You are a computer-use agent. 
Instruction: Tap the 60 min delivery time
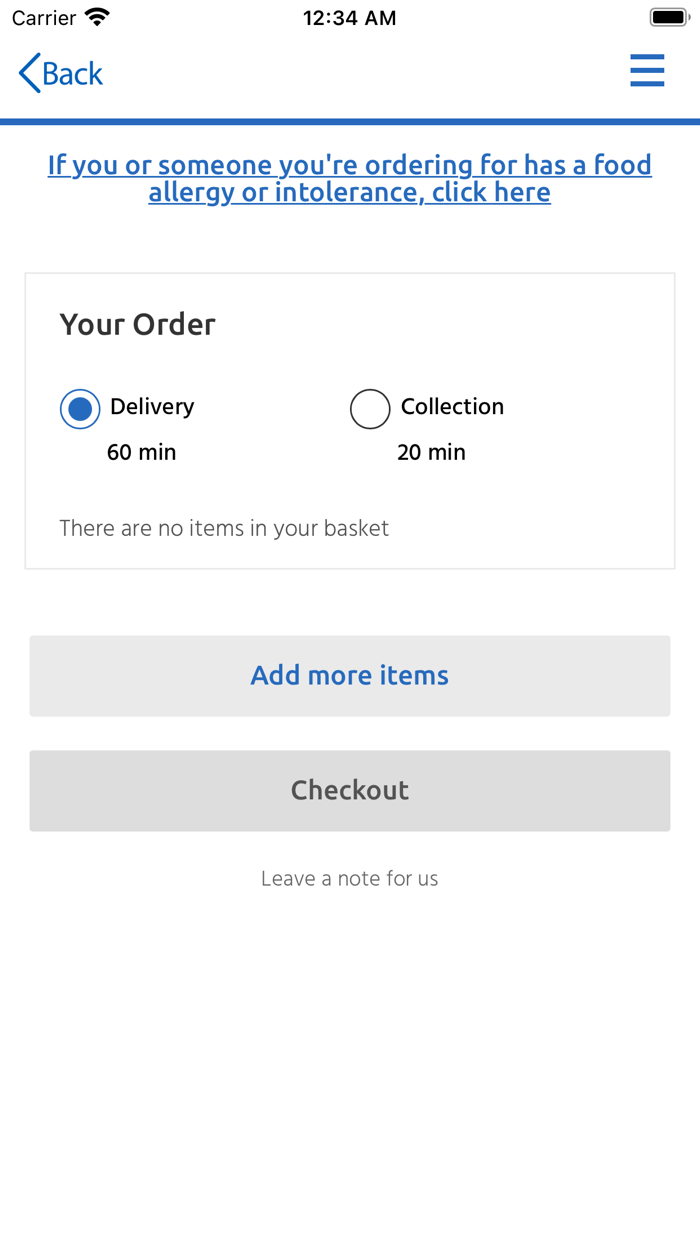[141, 453]
